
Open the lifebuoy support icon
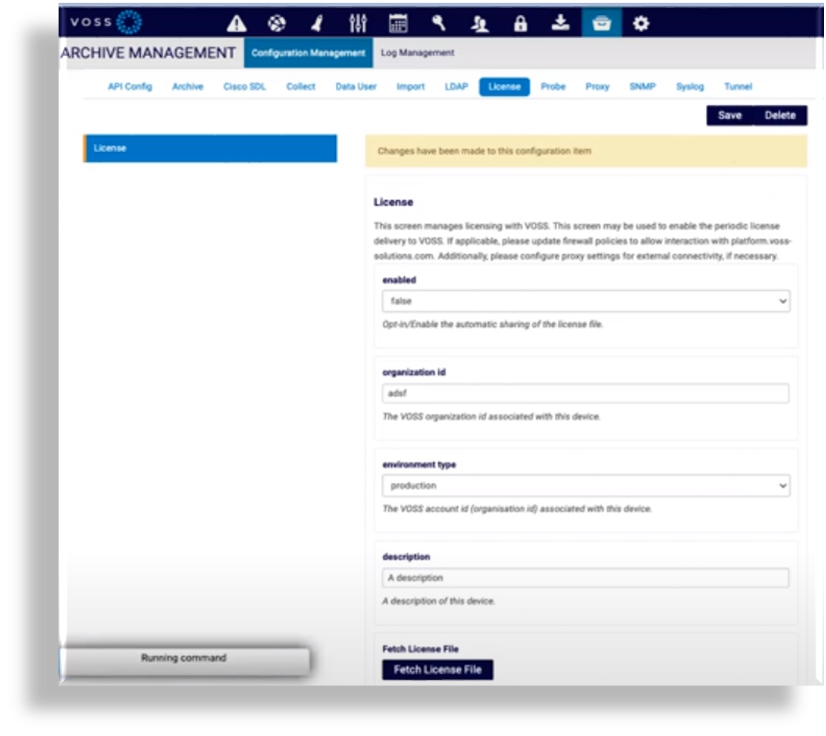coord(277,23)
